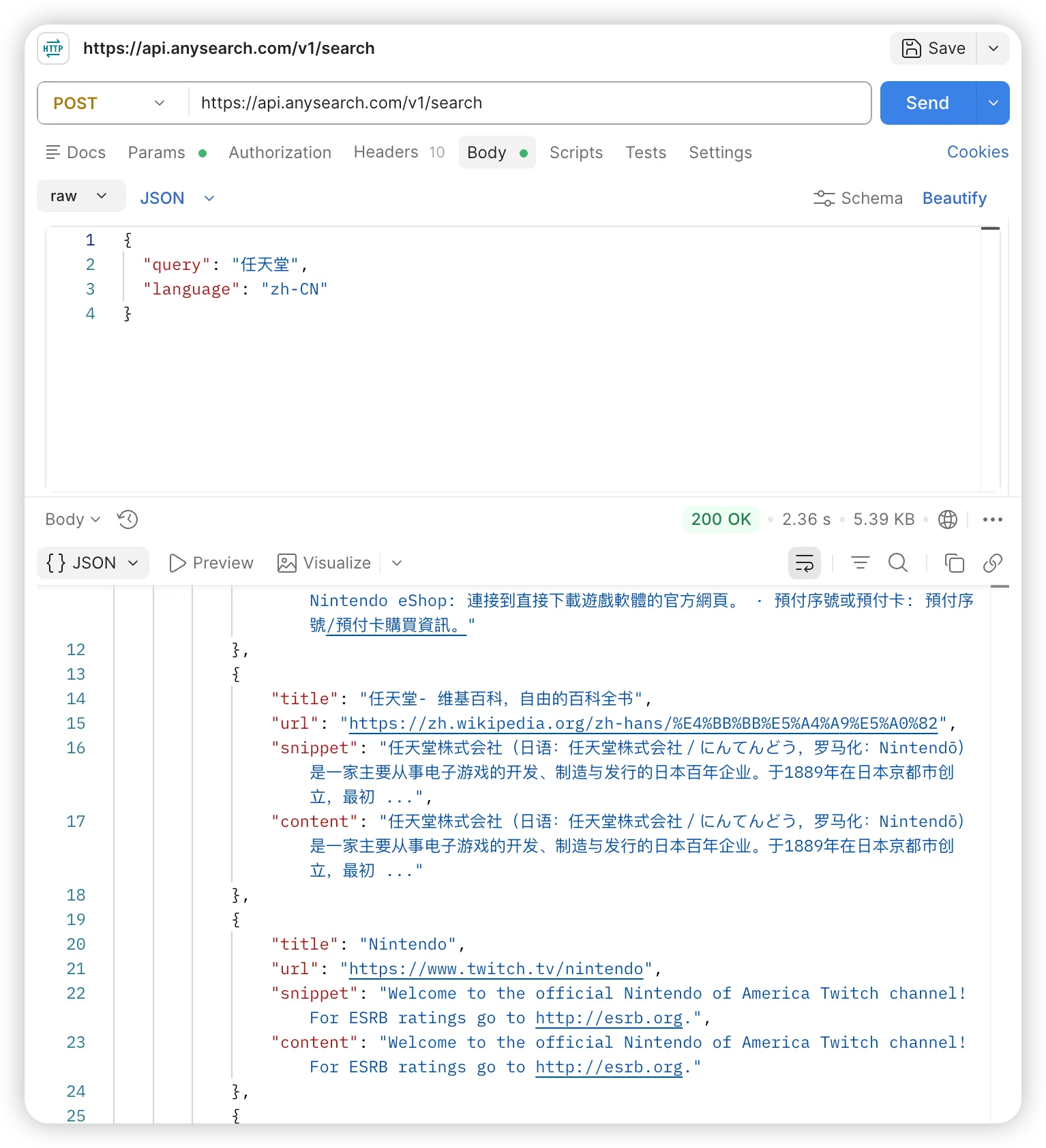The height and width of the screenshot is (1148, 1046).
Task: Click the "Nintendo" title value in response
Action: point(408,944)
